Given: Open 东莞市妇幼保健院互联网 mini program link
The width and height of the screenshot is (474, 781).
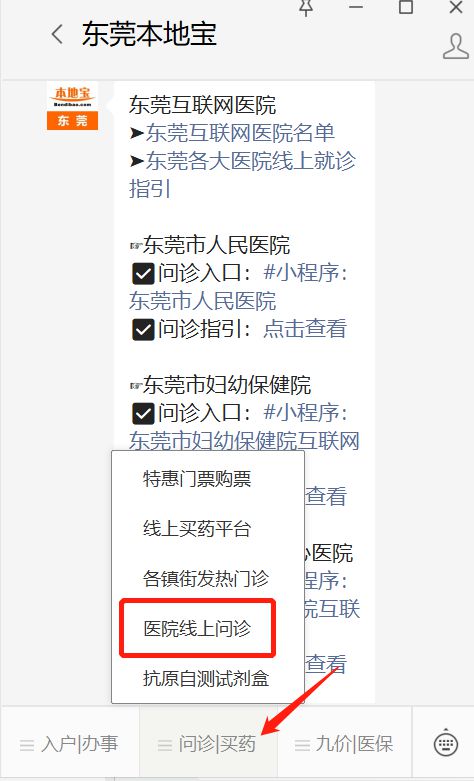Looking at the screenshot, I should (x=244, y=441).
